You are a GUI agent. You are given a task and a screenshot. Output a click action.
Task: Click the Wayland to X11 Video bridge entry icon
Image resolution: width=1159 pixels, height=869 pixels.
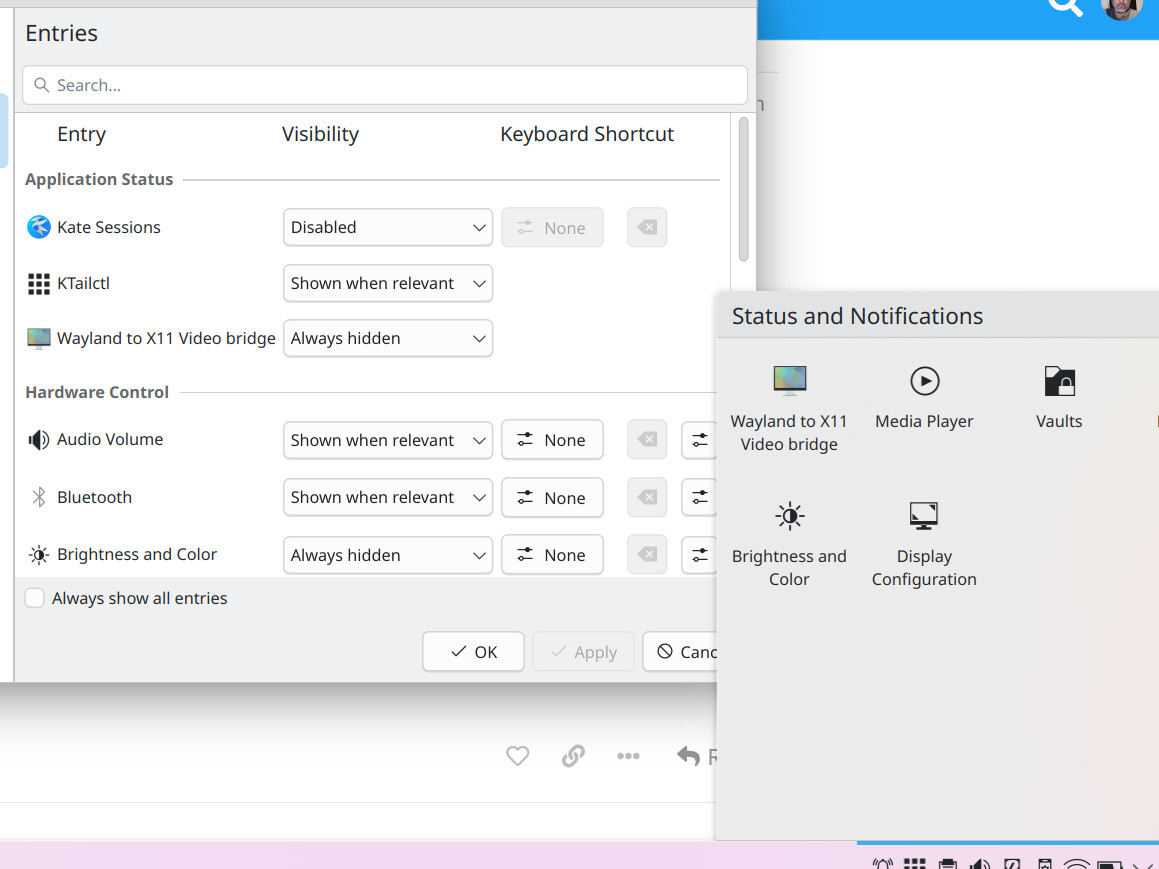point(38,338)
